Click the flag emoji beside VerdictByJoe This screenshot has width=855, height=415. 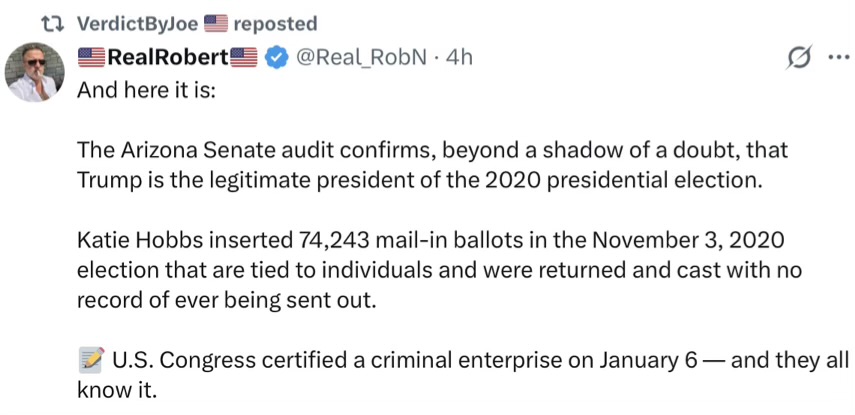[x=216, y=23]
